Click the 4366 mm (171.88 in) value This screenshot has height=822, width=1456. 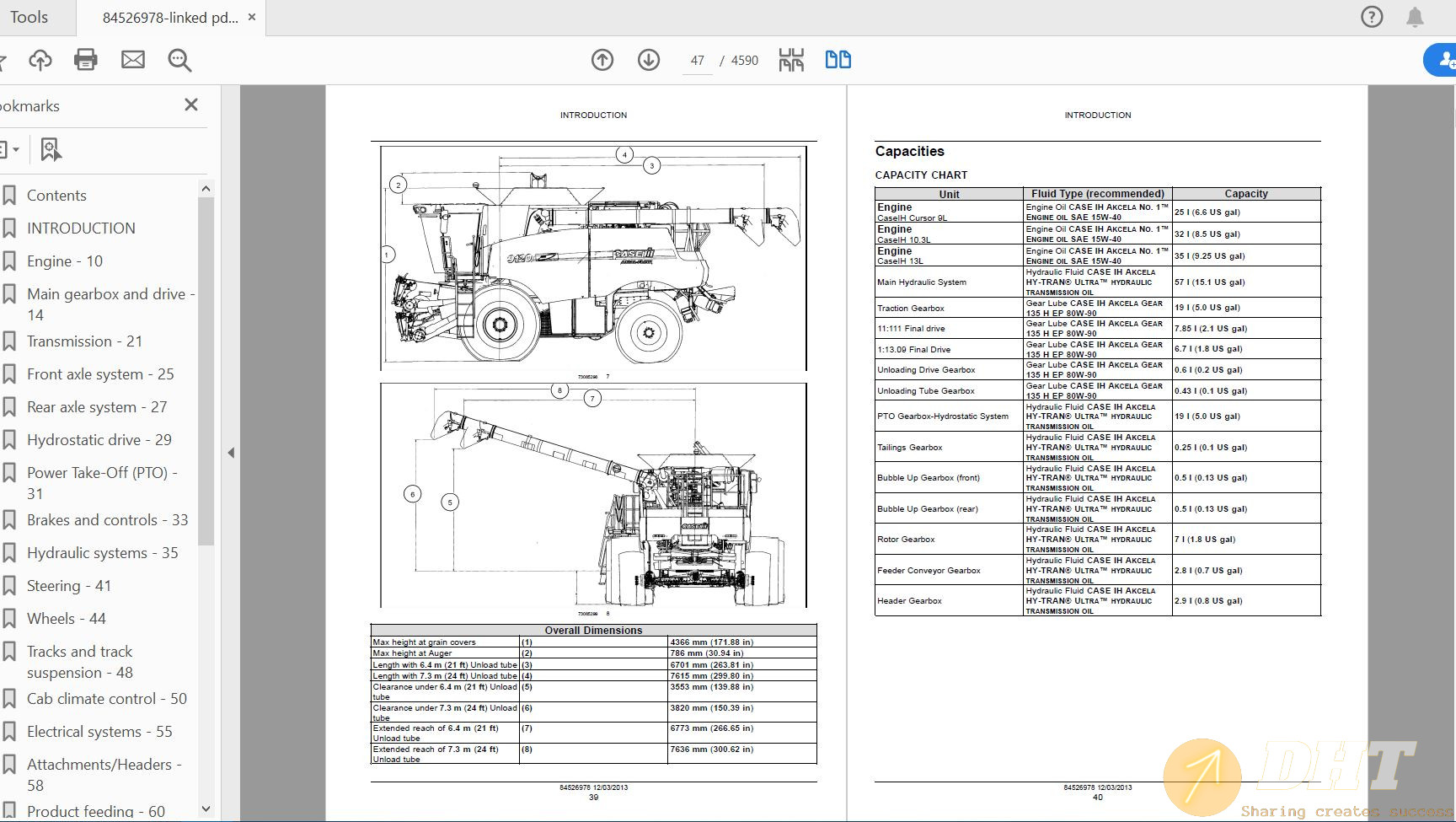click(711, 642)
